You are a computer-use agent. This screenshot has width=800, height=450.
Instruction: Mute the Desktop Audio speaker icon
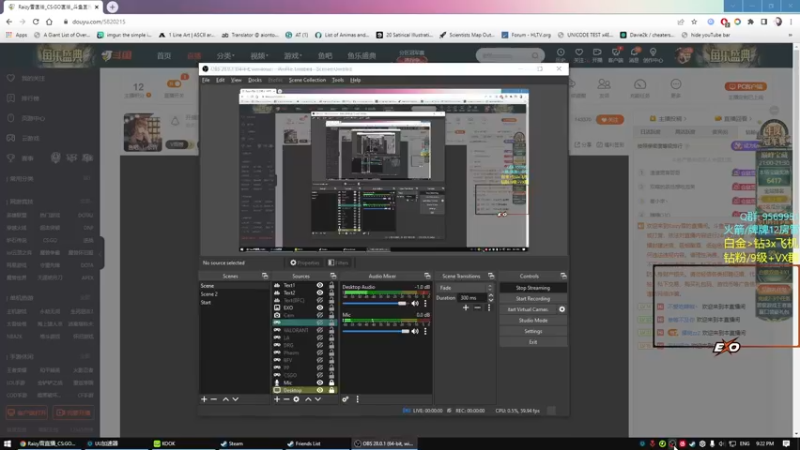(415, 304)
